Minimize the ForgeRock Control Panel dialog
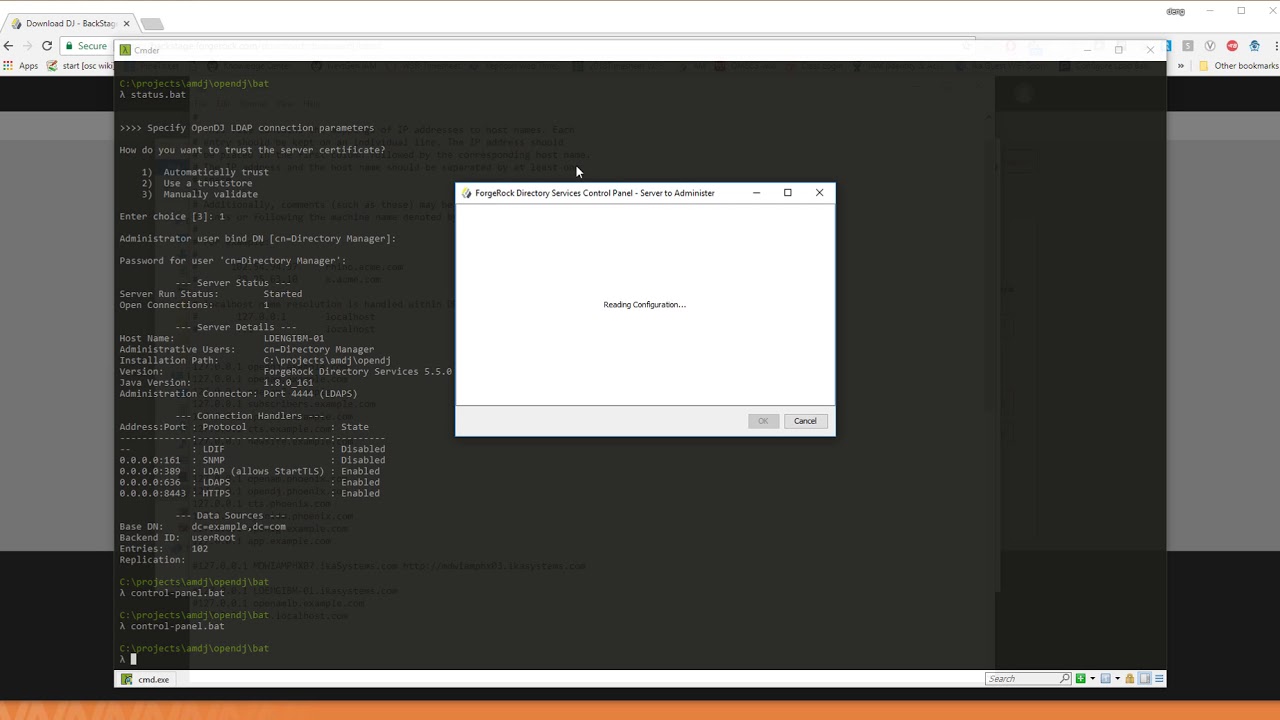1280x720 pixels. [x=756, y=193]
